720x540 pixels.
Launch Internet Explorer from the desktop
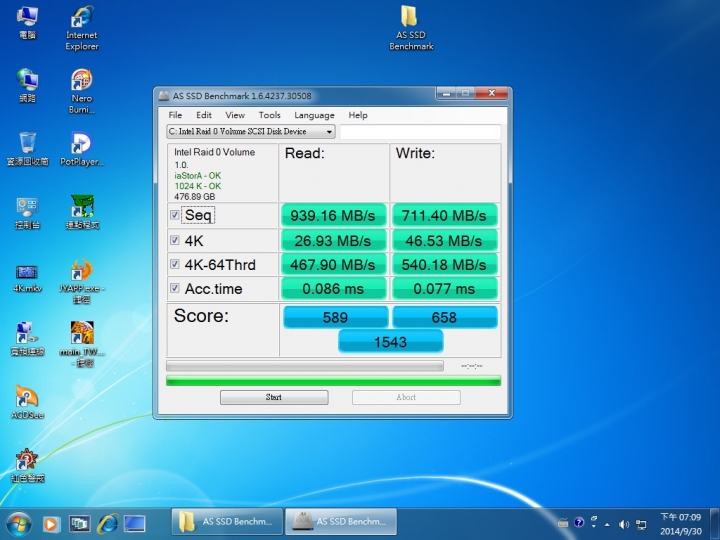tap(82, 28)
